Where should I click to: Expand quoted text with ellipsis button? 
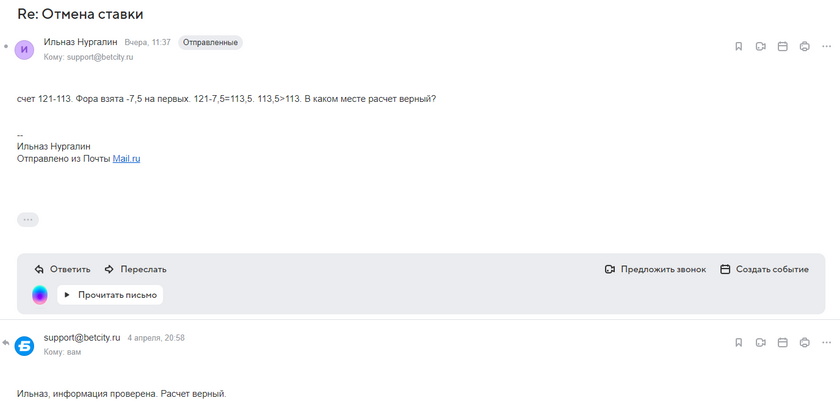pyautogui.click(x=28, y=220)
